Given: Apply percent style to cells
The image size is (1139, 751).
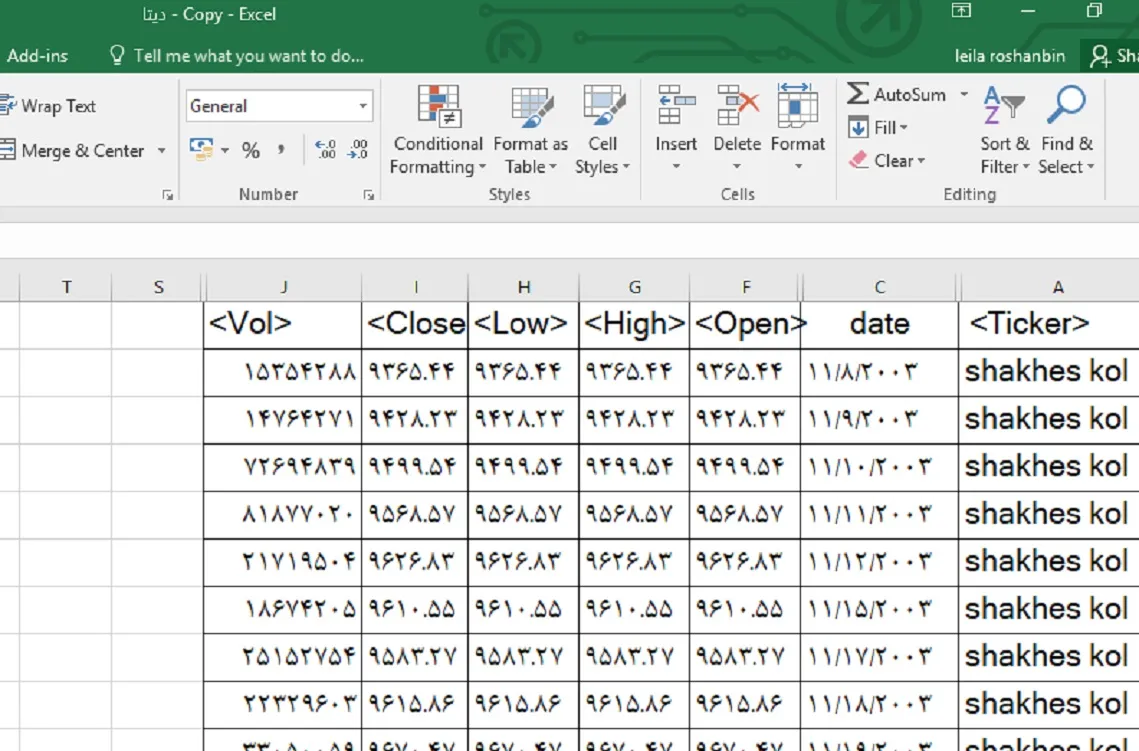Looking at the screenshot, I should (251, 150).
